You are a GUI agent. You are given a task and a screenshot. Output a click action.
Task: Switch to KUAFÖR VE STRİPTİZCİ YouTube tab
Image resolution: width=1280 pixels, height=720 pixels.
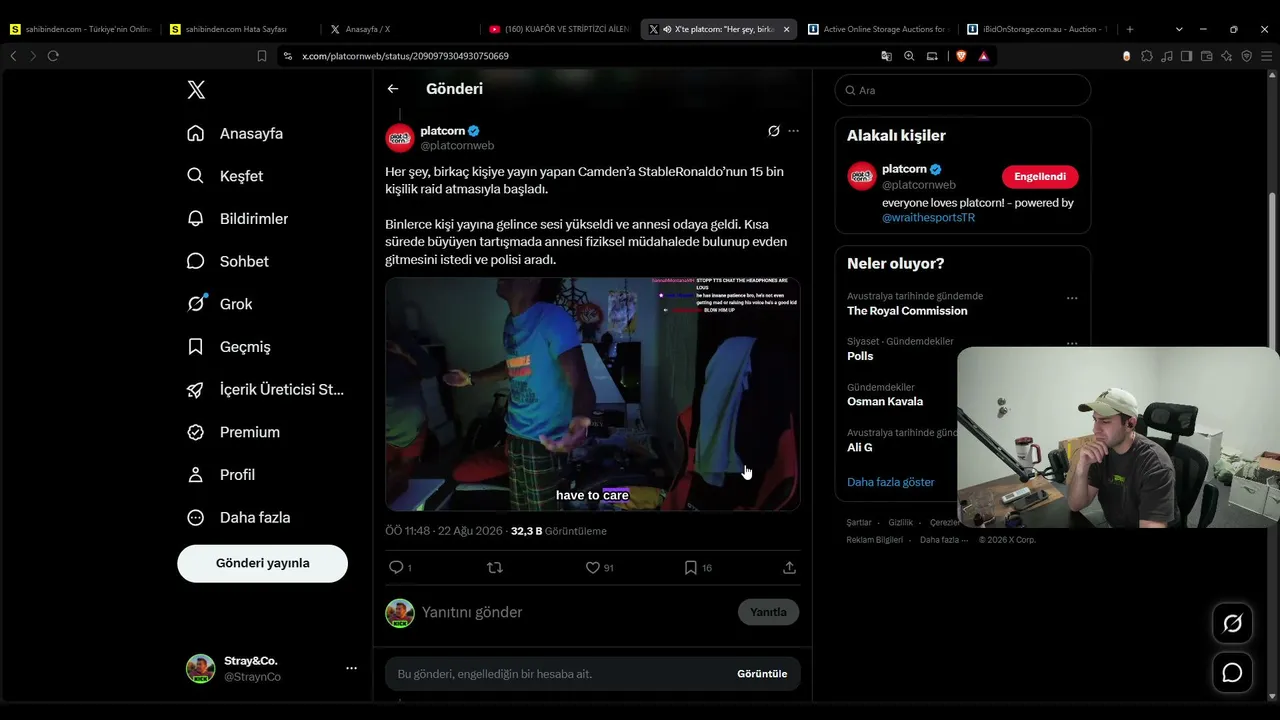point(560,29)
